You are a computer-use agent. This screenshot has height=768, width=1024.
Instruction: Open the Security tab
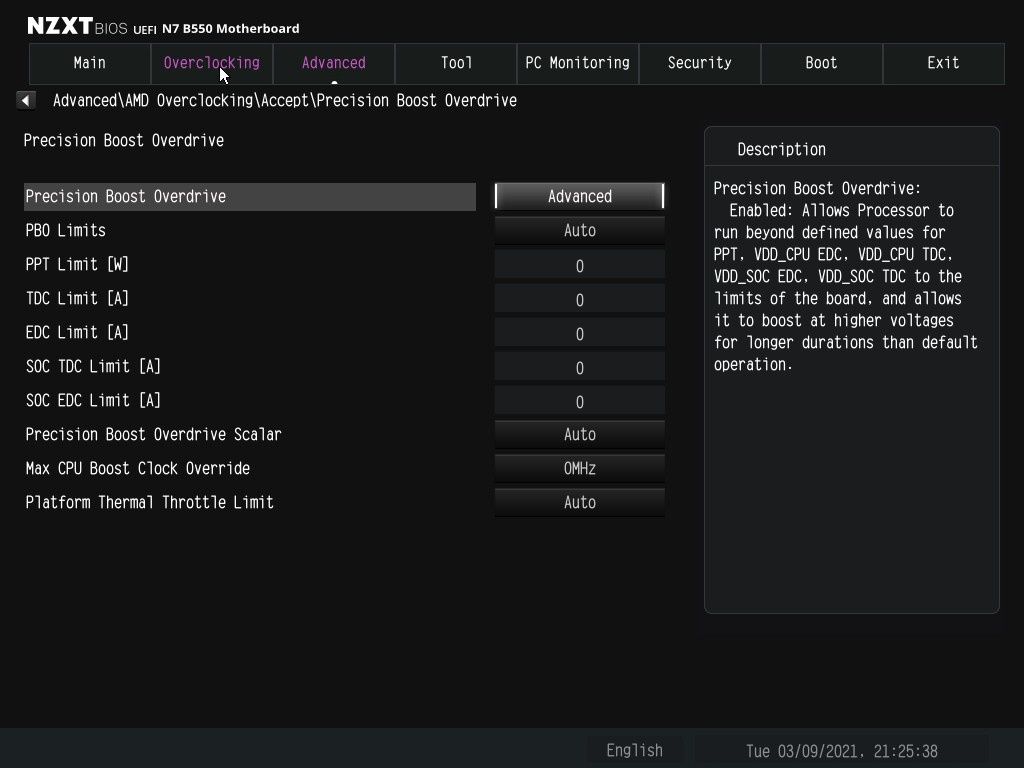click(699, 63)
